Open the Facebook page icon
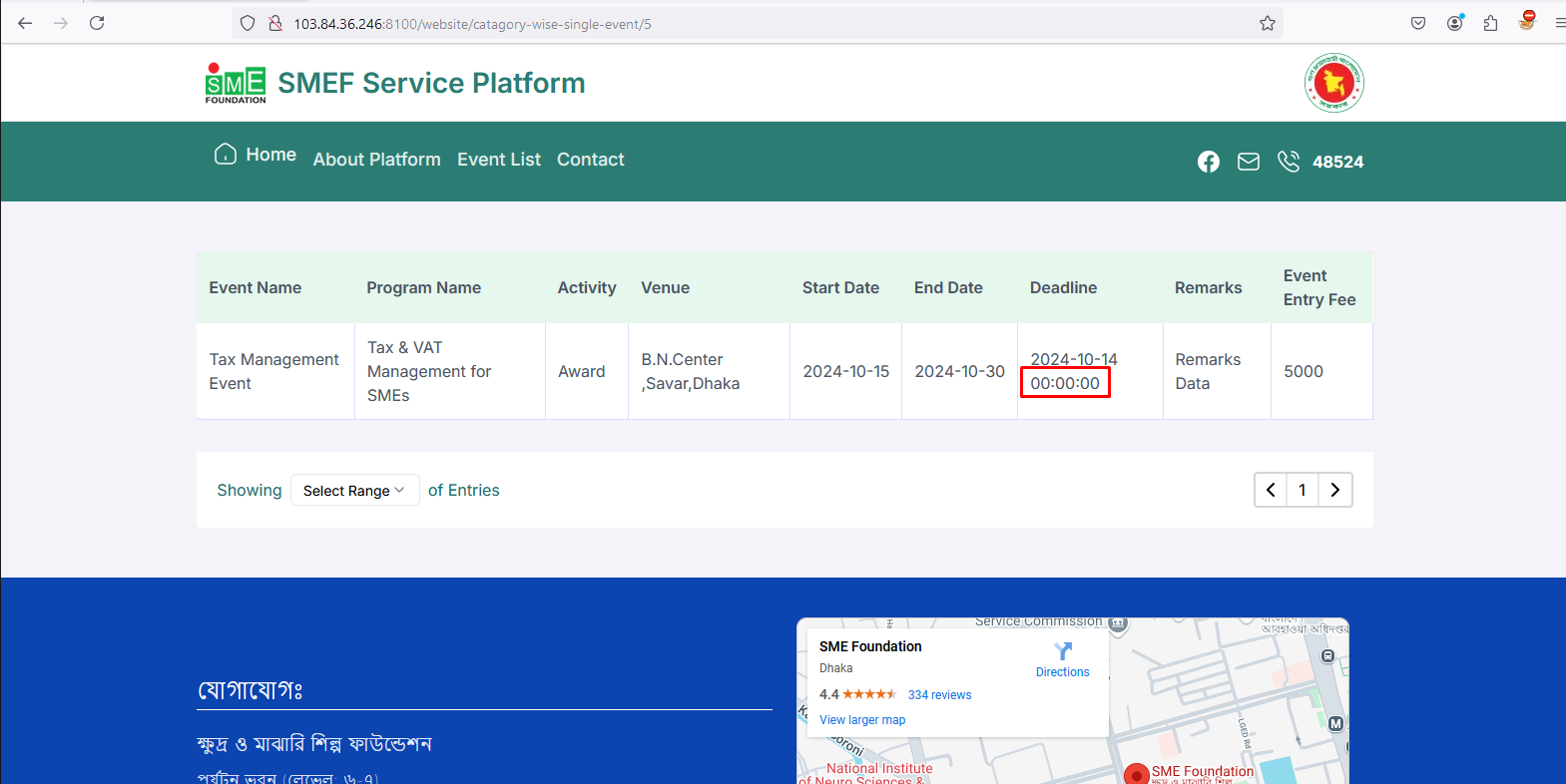The image size is (1566, 784). [1209, 162]
